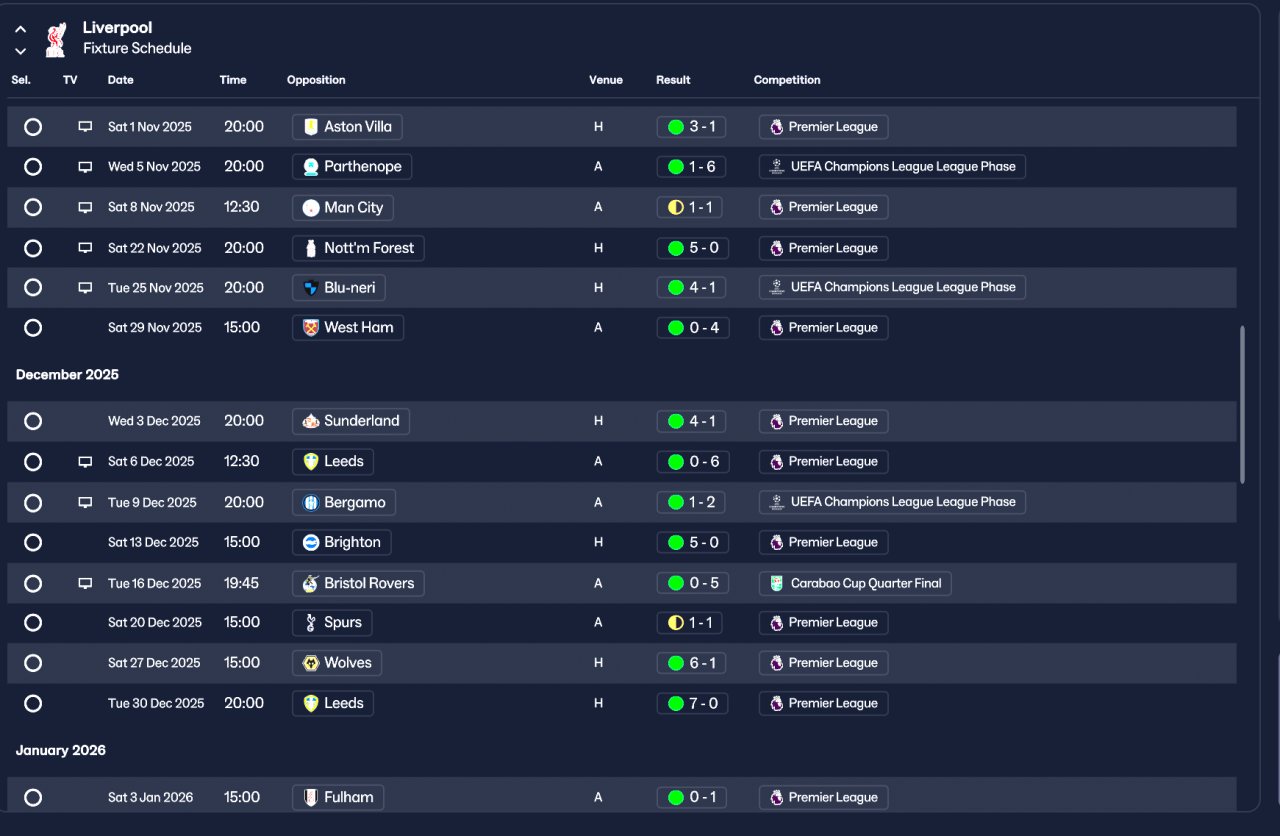
Task: Click TV icon on Nott'm Forest row
Action: (x=85, y=248)
